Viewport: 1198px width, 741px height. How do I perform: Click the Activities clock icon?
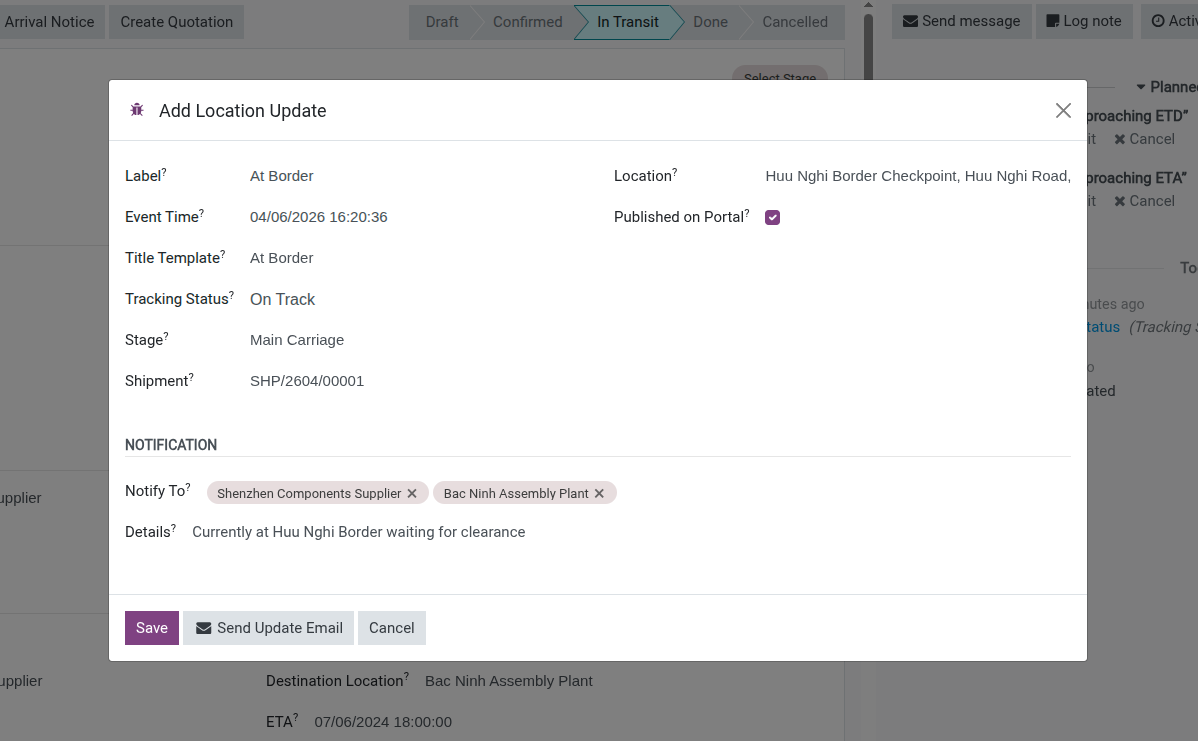click(x=1158, y=21)
